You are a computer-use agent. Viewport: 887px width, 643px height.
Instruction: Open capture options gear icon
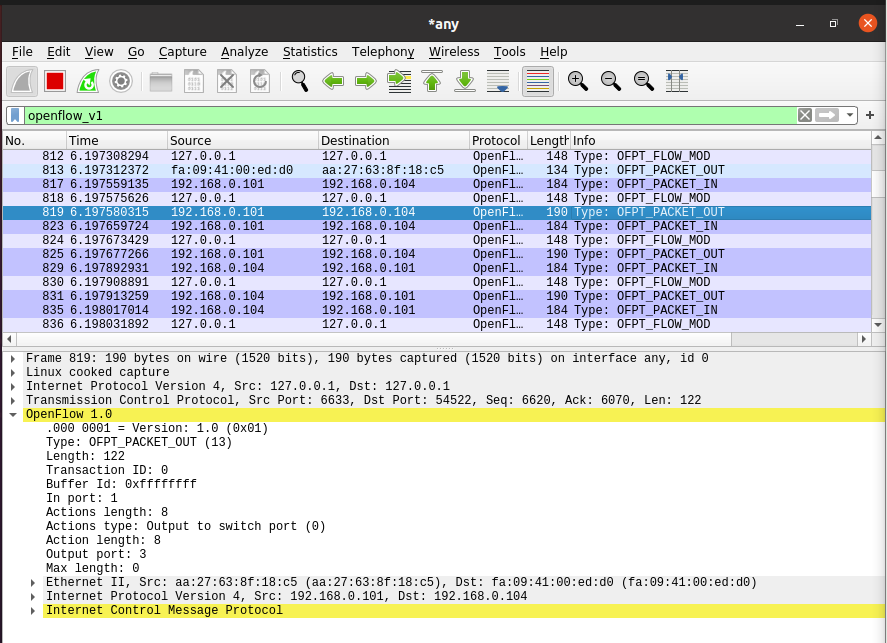tap(120, 81)
